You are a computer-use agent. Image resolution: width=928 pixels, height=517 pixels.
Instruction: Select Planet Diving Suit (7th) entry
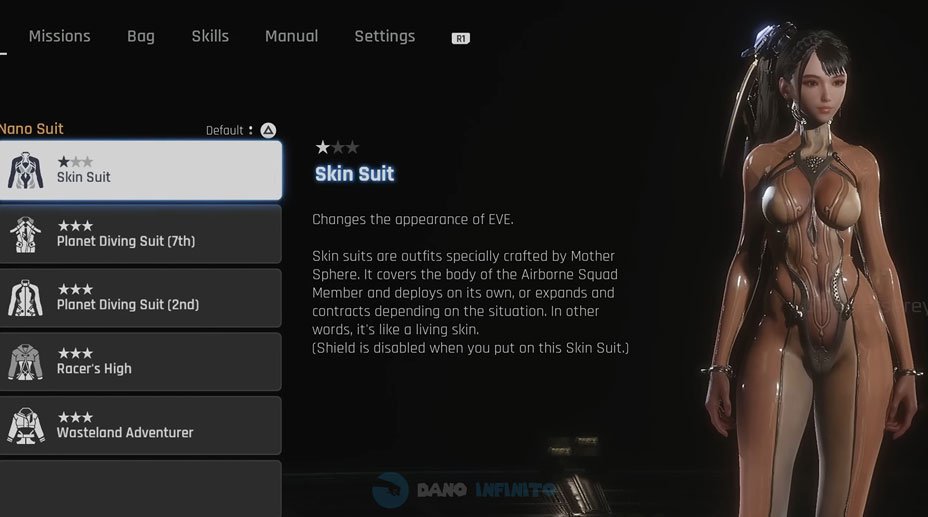pos(140,235)
